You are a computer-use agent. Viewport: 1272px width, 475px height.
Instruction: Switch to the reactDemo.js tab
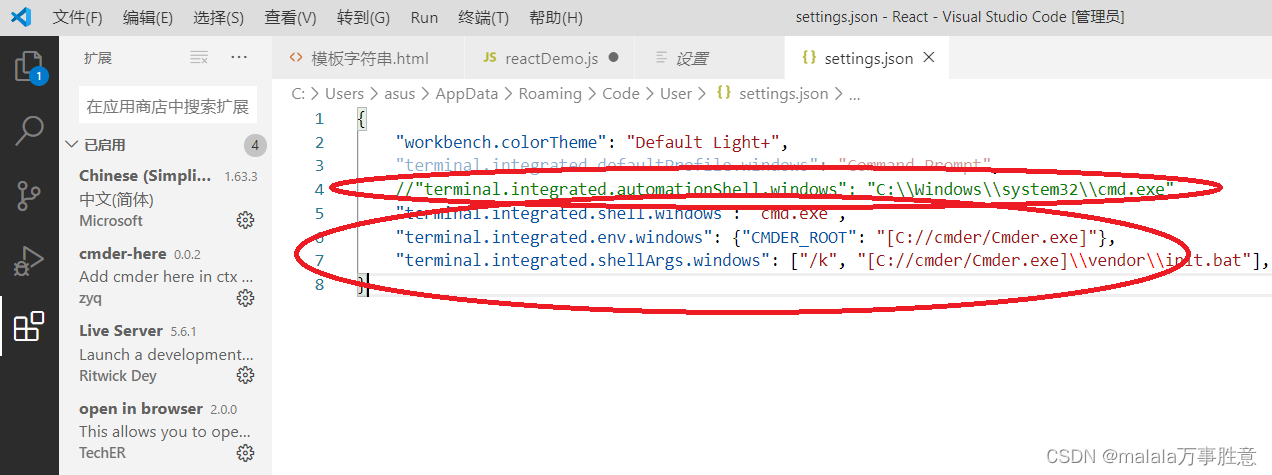pyautogui.click(x=551, y=58)
